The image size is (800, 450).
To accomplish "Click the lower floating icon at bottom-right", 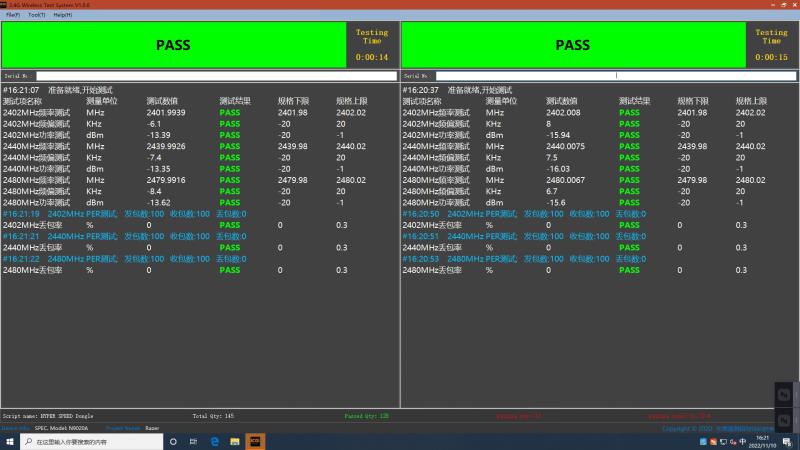I will (785, 420).
